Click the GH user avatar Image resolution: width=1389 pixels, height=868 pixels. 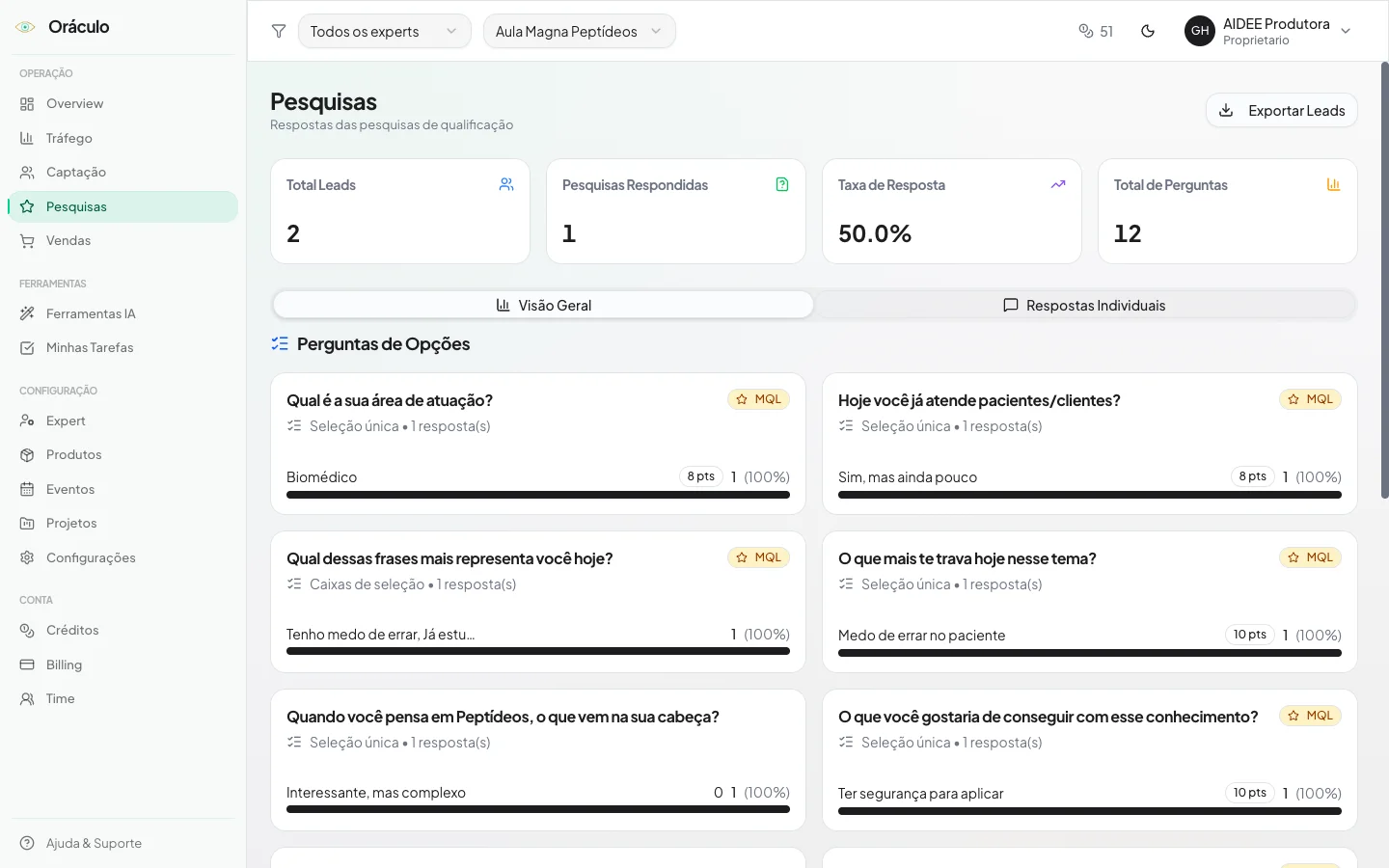[1200, 31]
